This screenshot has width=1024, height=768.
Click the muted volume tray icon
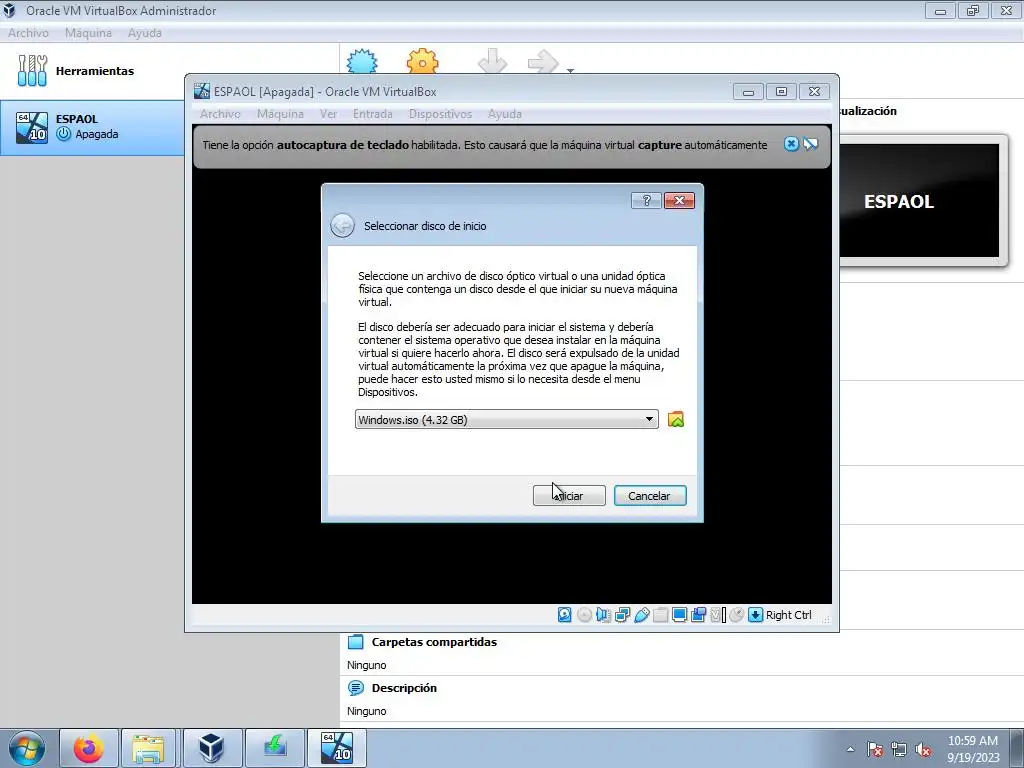coord(923,749)
